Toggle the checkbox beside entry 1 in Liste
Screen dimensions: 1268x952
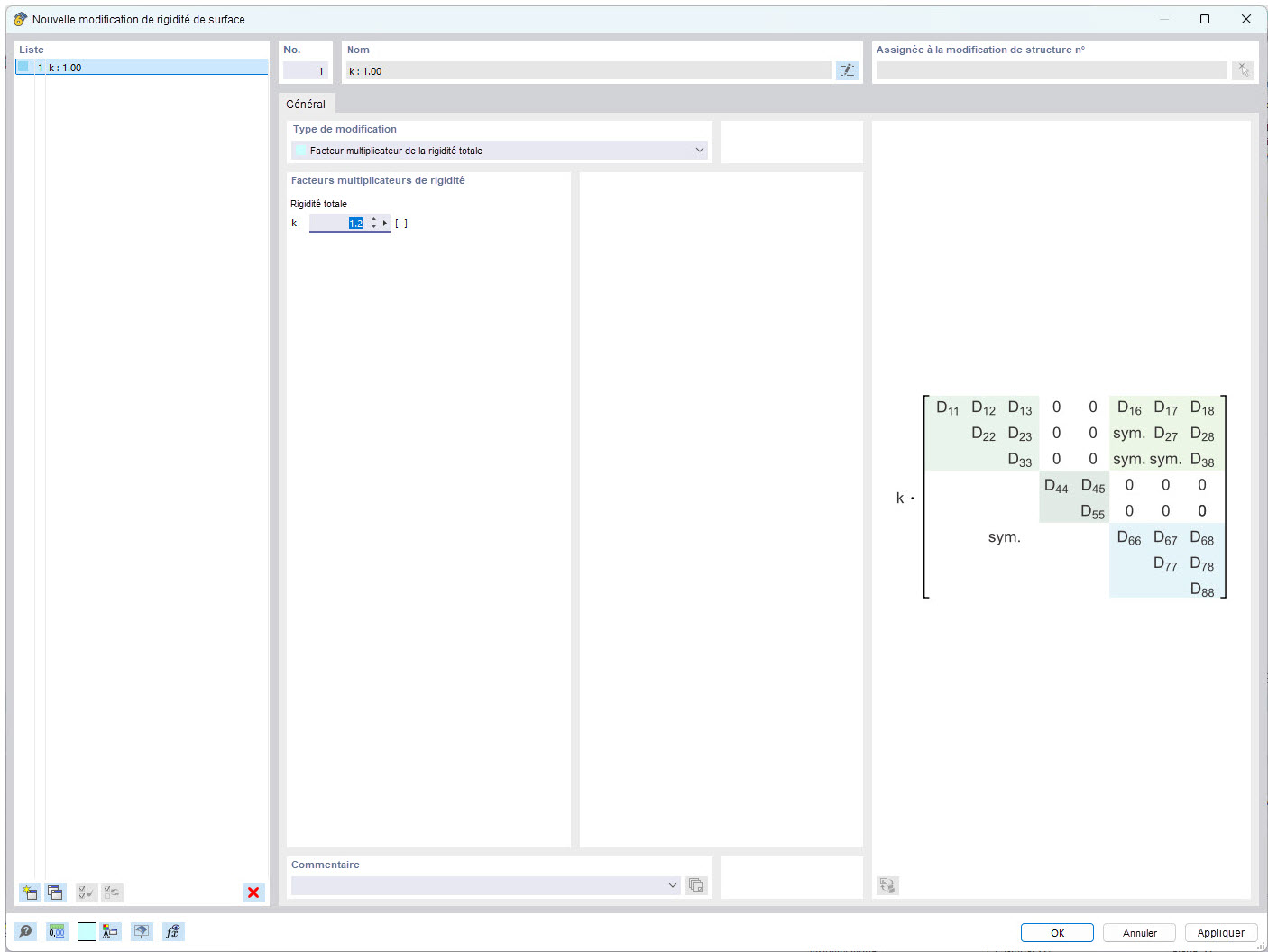tap(23, 66)
